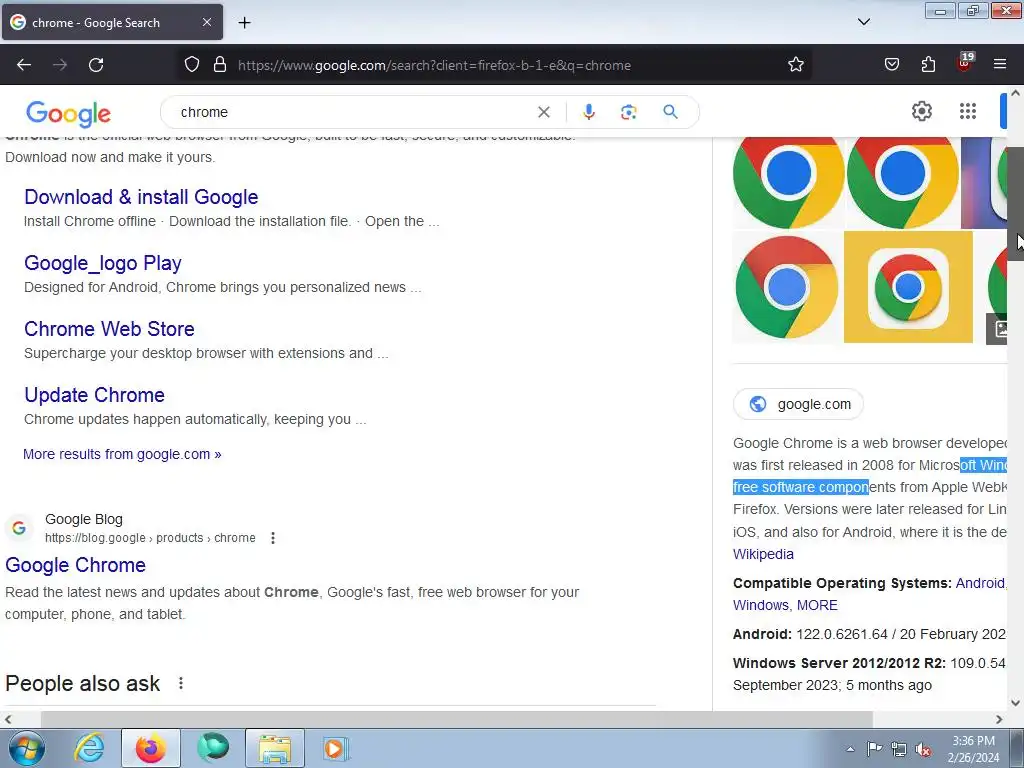Bookmark this page with the star
1024x768 pixels.
[795, 64]
